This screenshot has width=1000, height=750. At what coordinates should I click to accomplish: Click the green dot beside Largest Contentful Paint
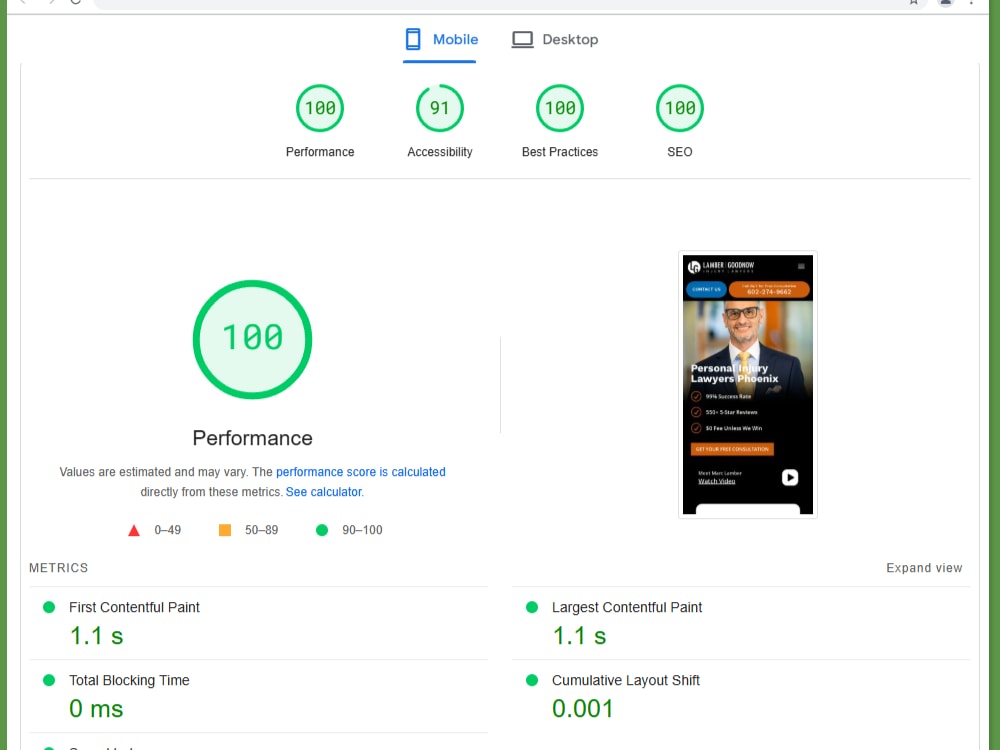tap(532, 607)
